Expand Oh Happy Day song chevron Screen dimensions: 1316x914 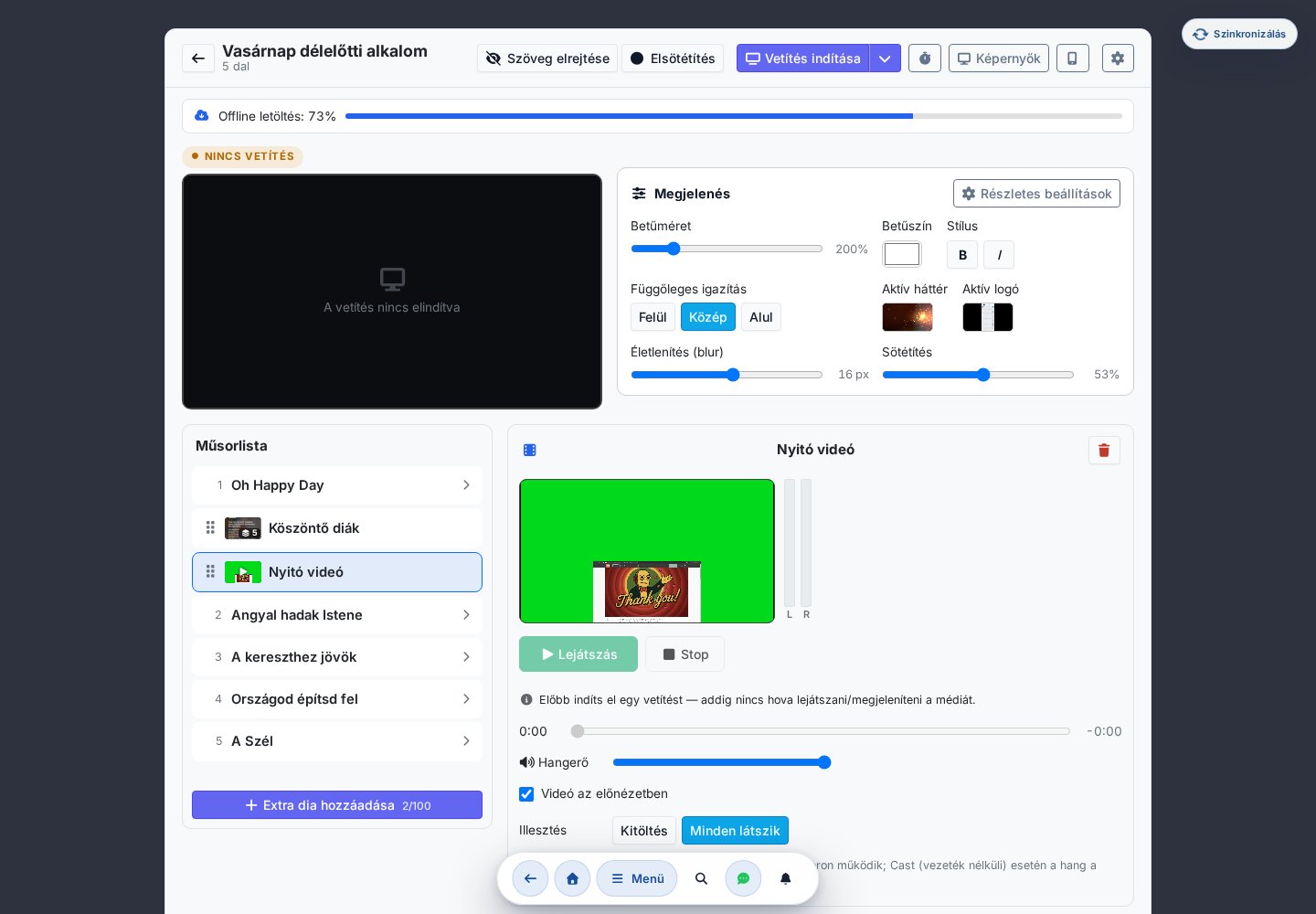click(x=466, y=485)
